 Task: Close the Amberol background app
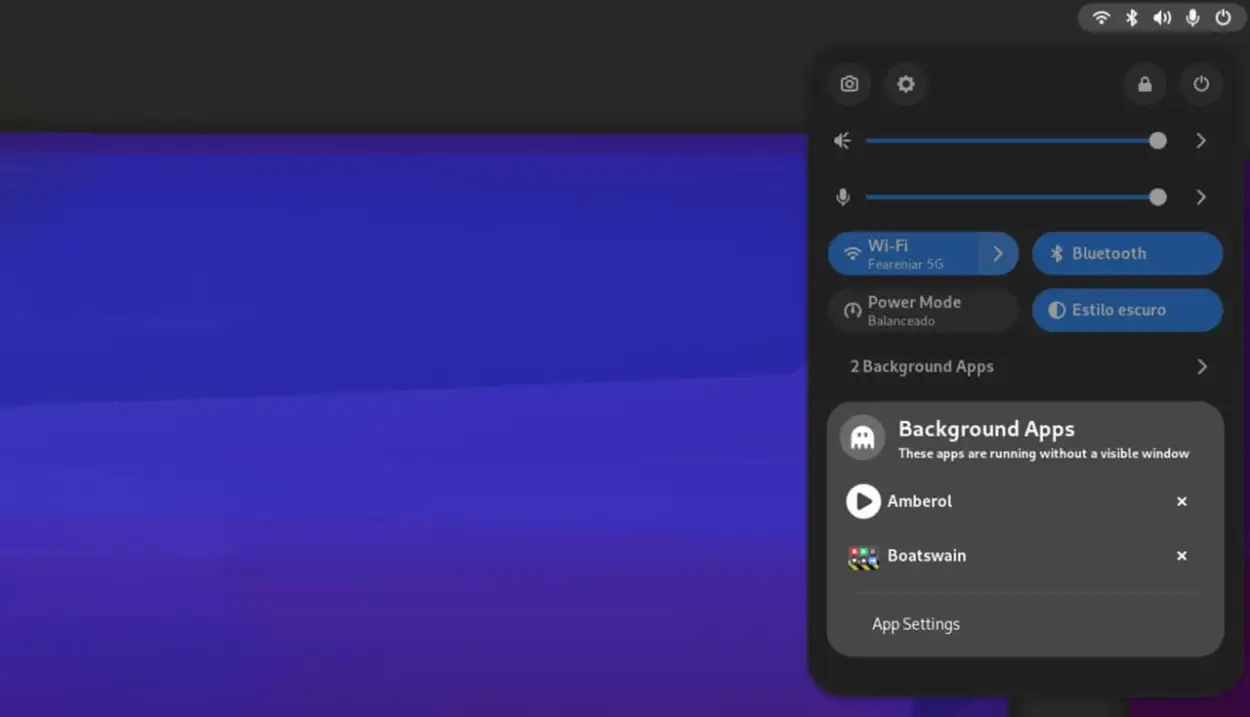pos(1182,501)
